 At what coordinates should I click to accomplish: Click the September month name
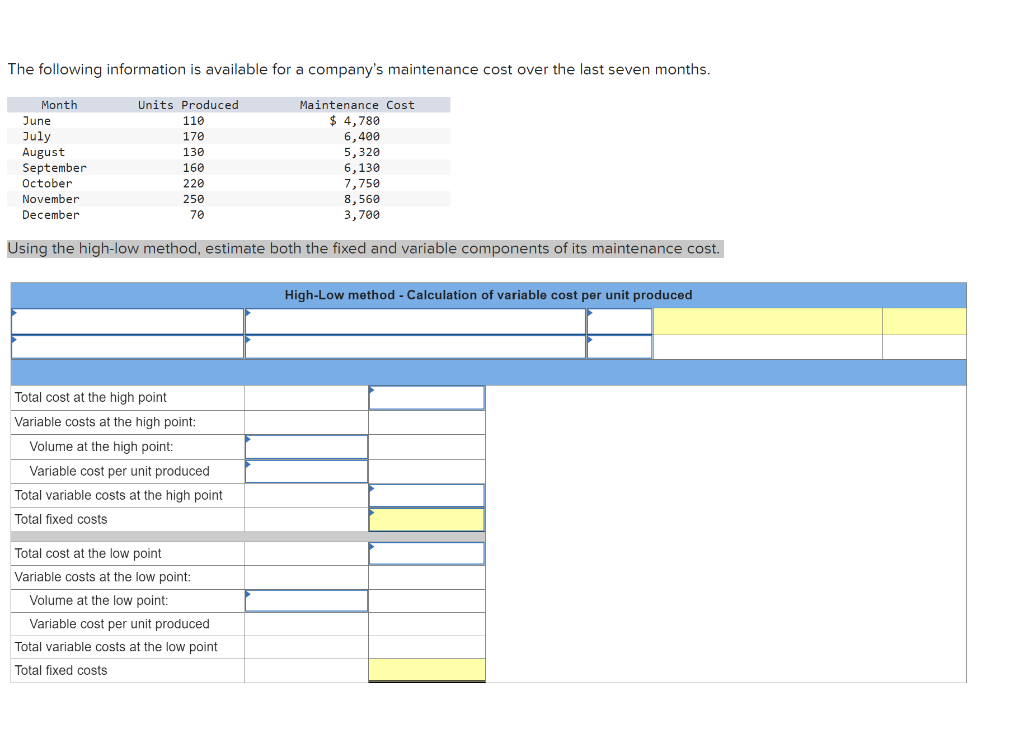click(54, 168)
